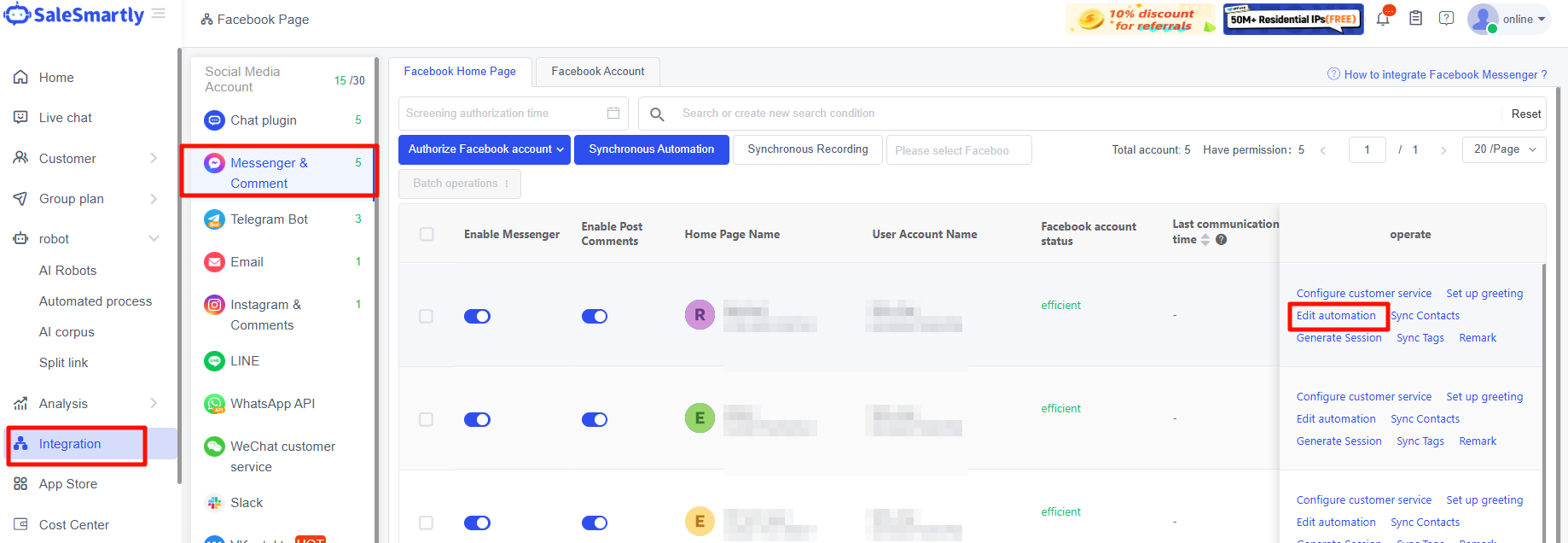Click the calendar icon in screening time field
Image resolution: width=1568 pixels, height=543 pixels.
[x=613, y=113]
